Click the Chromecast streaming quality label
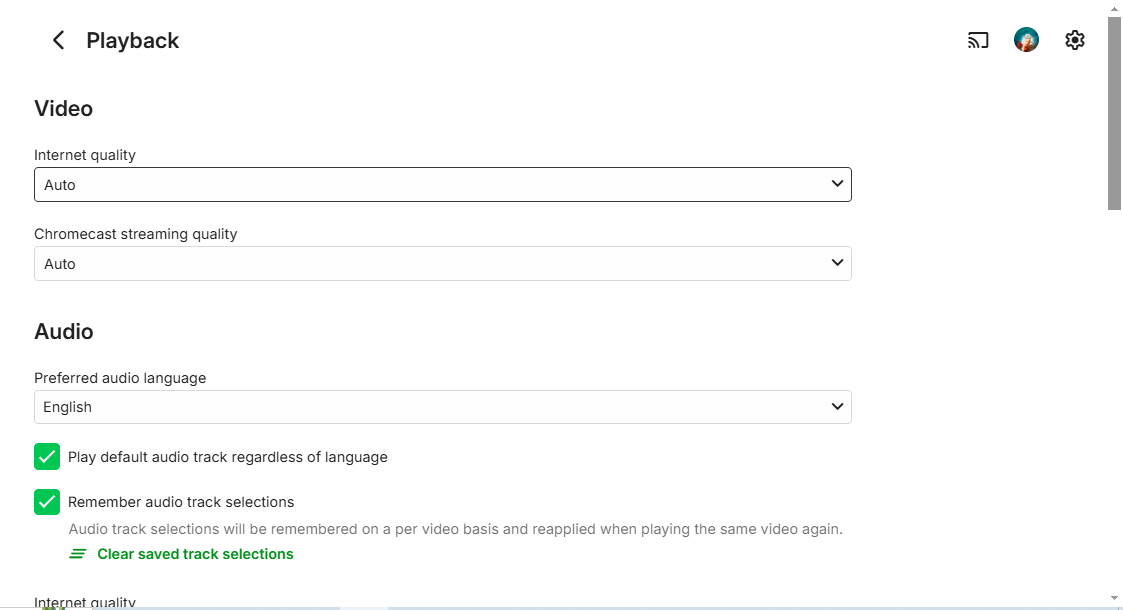Viewport: 1123px width, 610px height. point(136,234)
